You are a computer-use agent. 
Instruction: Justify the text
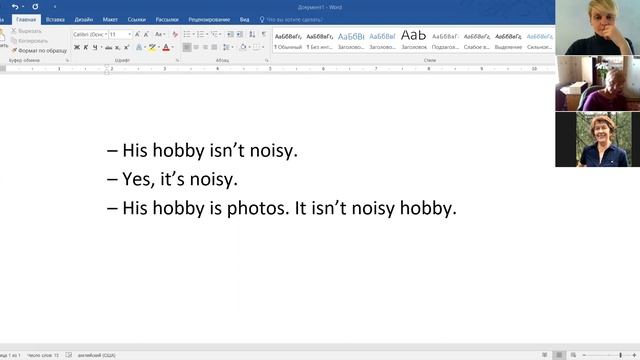[214, 47]
